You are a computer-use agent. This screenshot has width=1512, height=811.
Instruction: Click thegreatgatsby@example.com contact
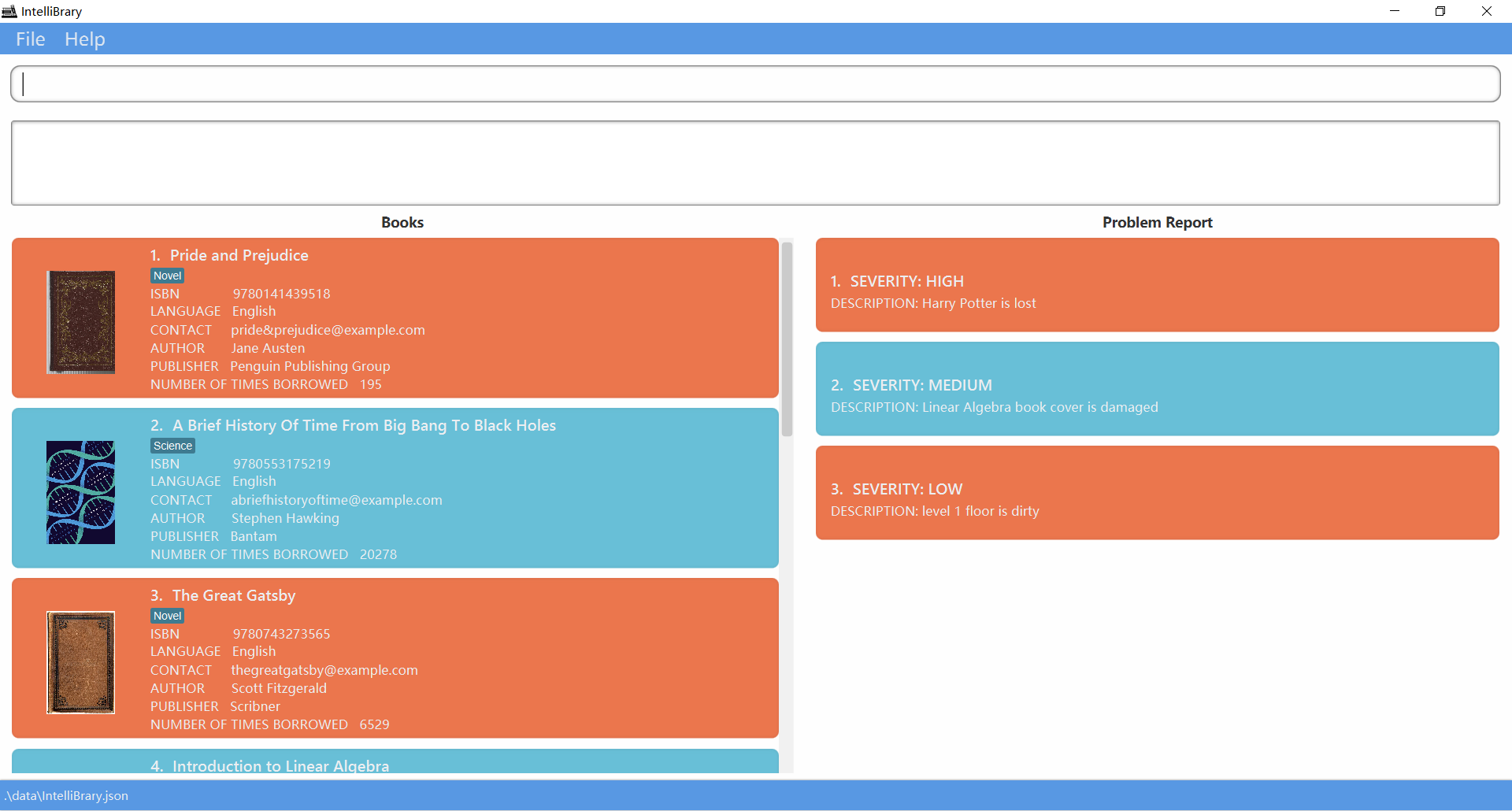click(324, 670)
